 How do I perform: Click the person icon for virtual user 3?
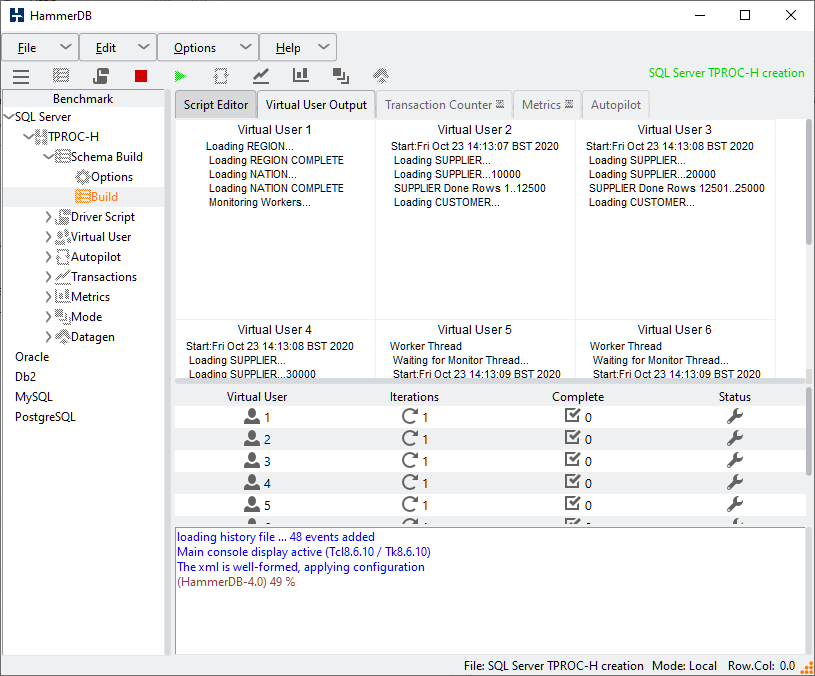point(252,460)
